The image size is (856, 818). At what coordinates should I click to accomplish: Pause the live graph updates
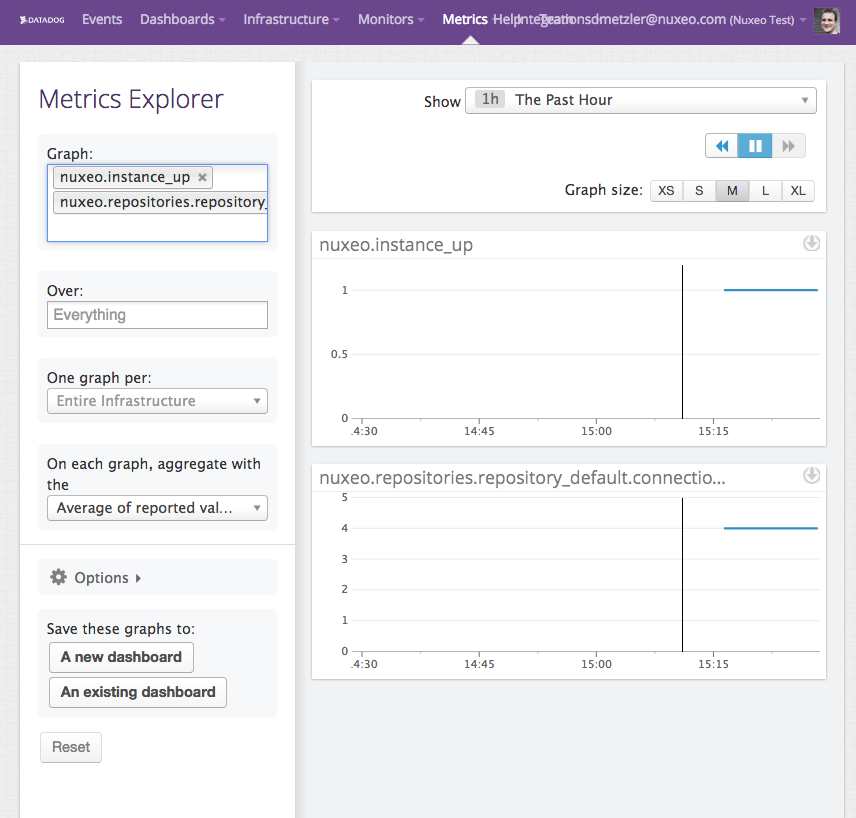pos(755,146)
